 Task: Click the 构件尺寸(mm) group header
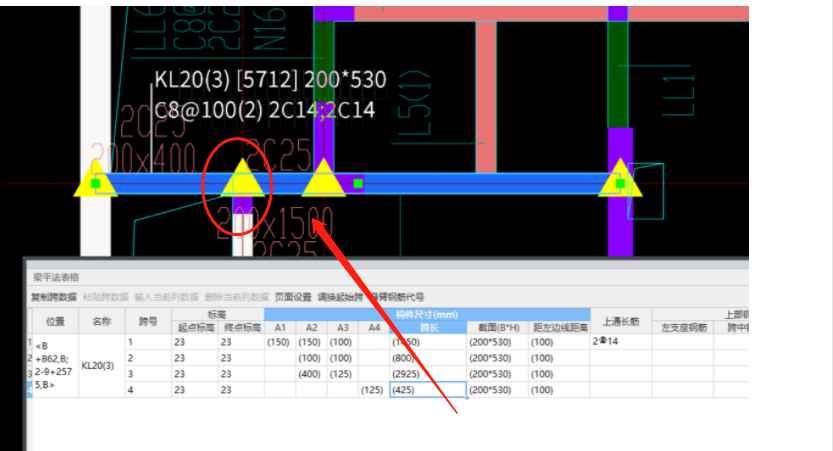pyautogui.click(x=427, y=314)
